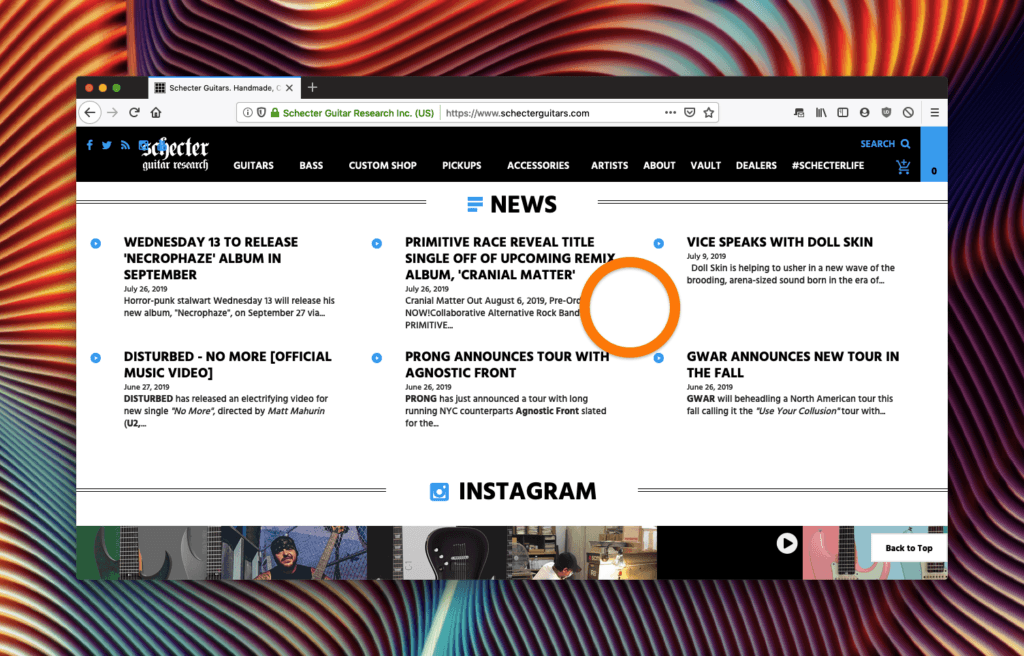1024x656 pixels.
Task: Click the INSTAGRAM section heading
Action: 527,491
